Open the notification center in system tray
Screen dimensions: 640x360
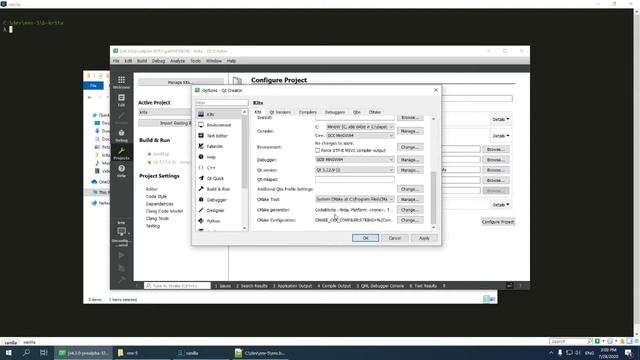[629, 353]
